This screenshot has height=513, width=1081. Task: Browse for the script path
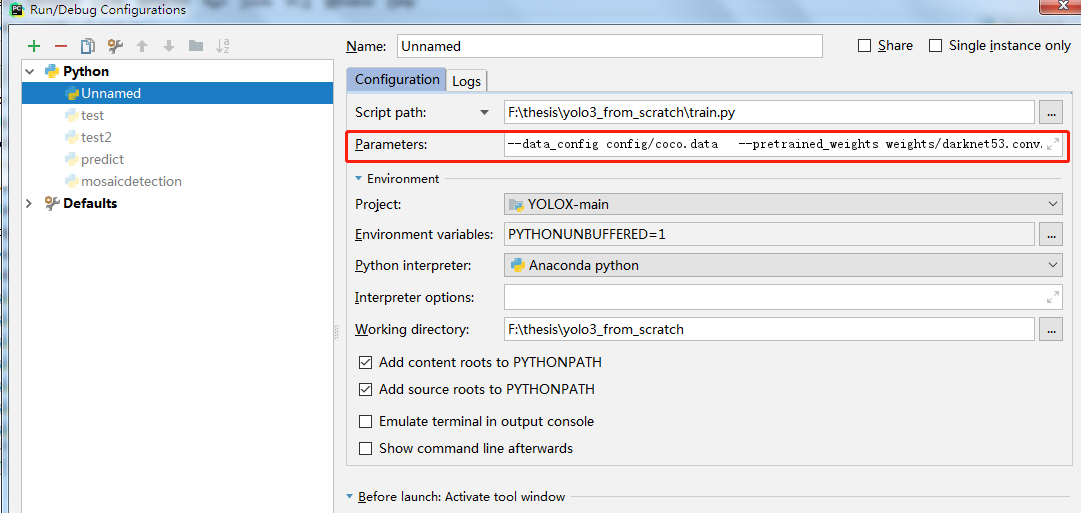point(1051,112)
